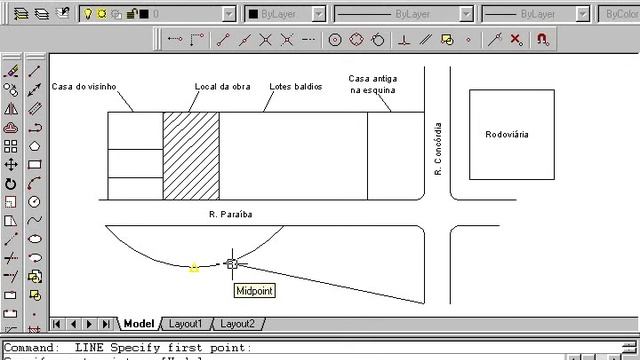This screenshot has width=640, height=360.
Task: Click ByLayer color control swatch
Action: pyautogui.click(x=253, y=14)
